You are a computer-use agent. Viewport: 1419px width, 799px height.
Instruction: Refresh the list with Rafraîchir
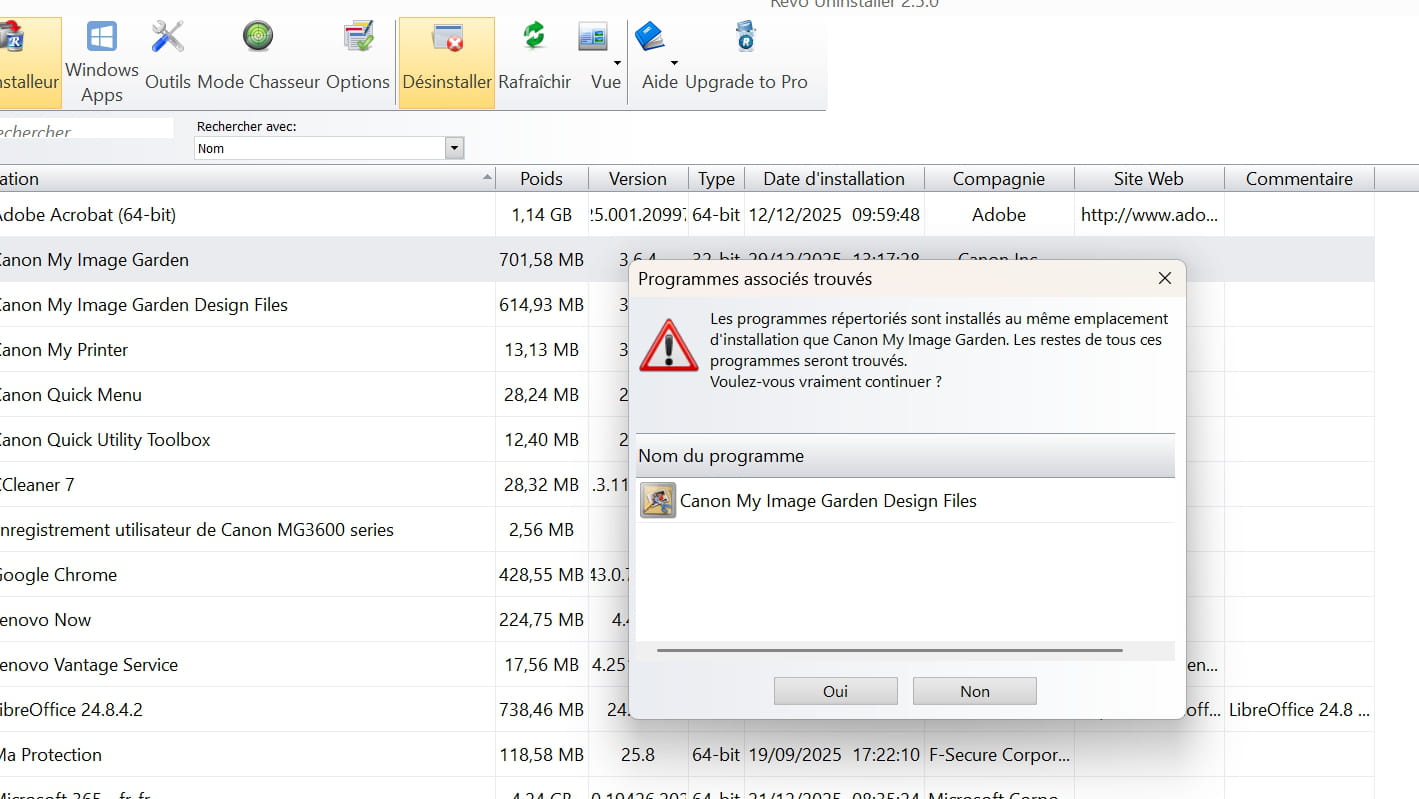point(535,62)
